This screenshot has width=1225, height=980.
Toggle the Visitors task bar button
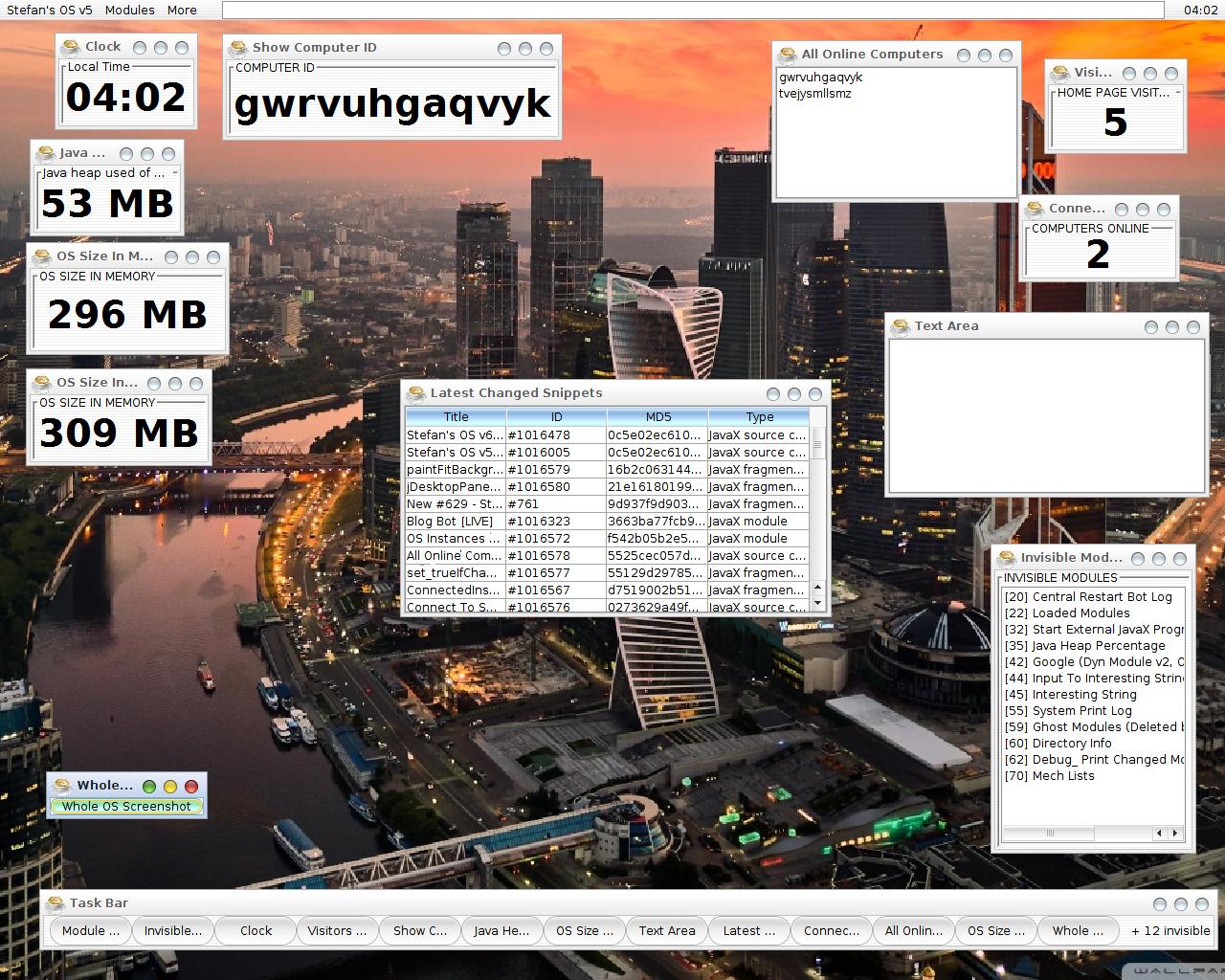[x=337, y=931]
